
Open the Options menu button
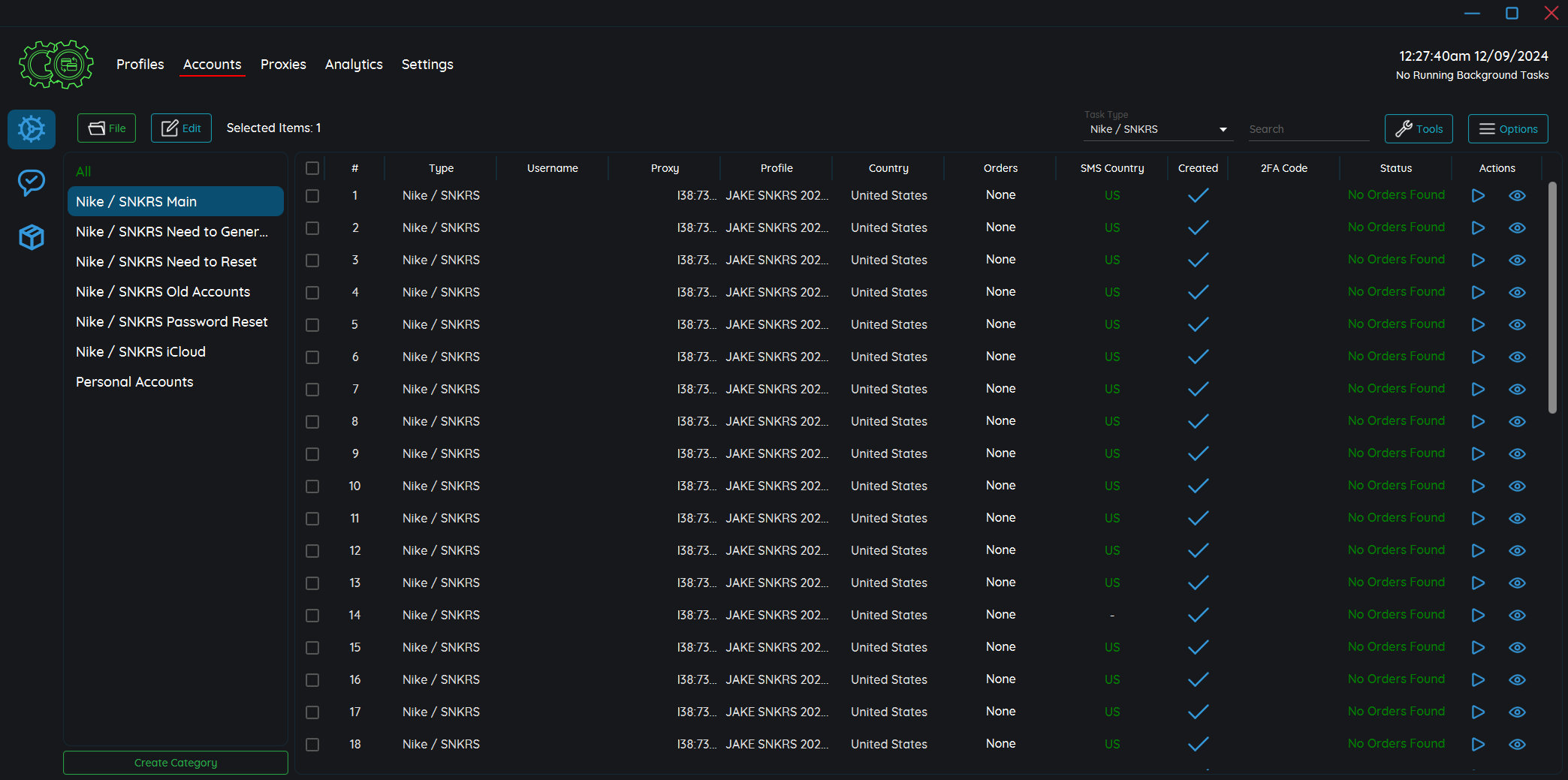click(x=1508, y=129)
